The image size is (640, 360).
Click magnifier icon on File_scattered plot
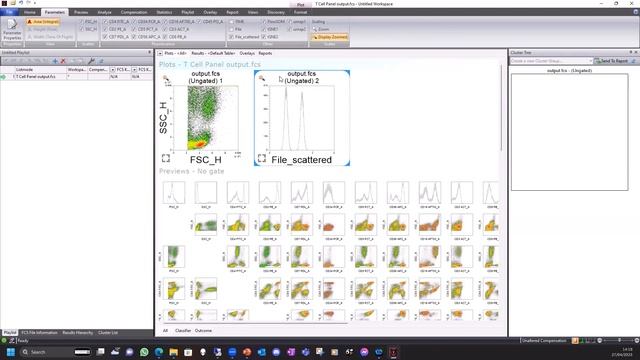pyautogui.click(x=262, y=78)
